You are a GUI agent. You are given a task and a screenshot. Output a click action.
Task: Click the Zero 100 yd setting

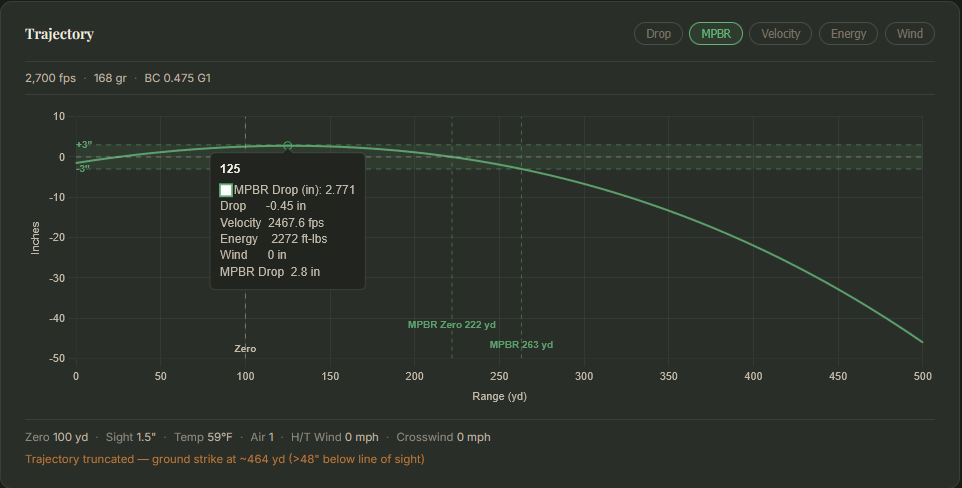tap(56, 437)
